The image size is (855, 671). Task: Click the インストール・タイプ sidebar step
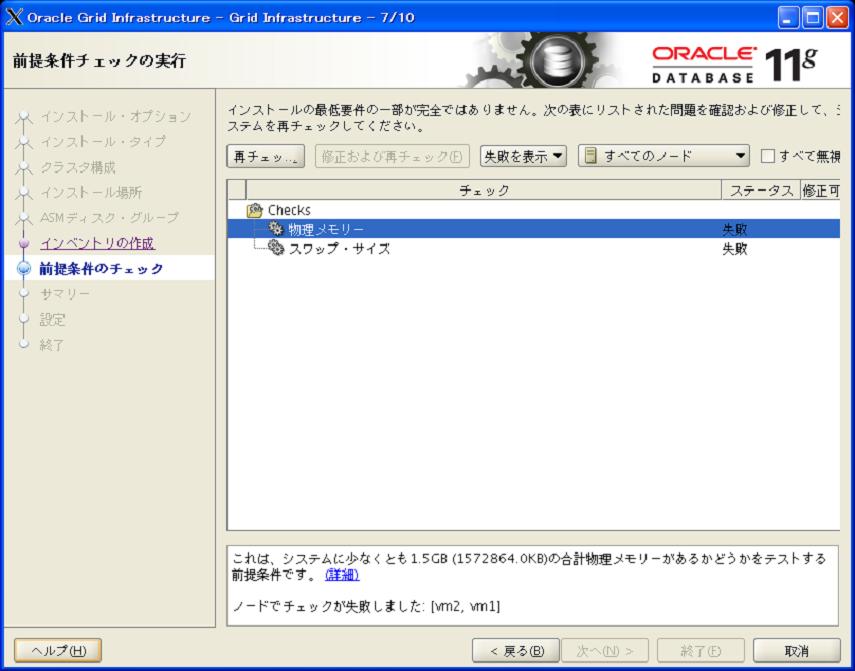pos(103,142)
